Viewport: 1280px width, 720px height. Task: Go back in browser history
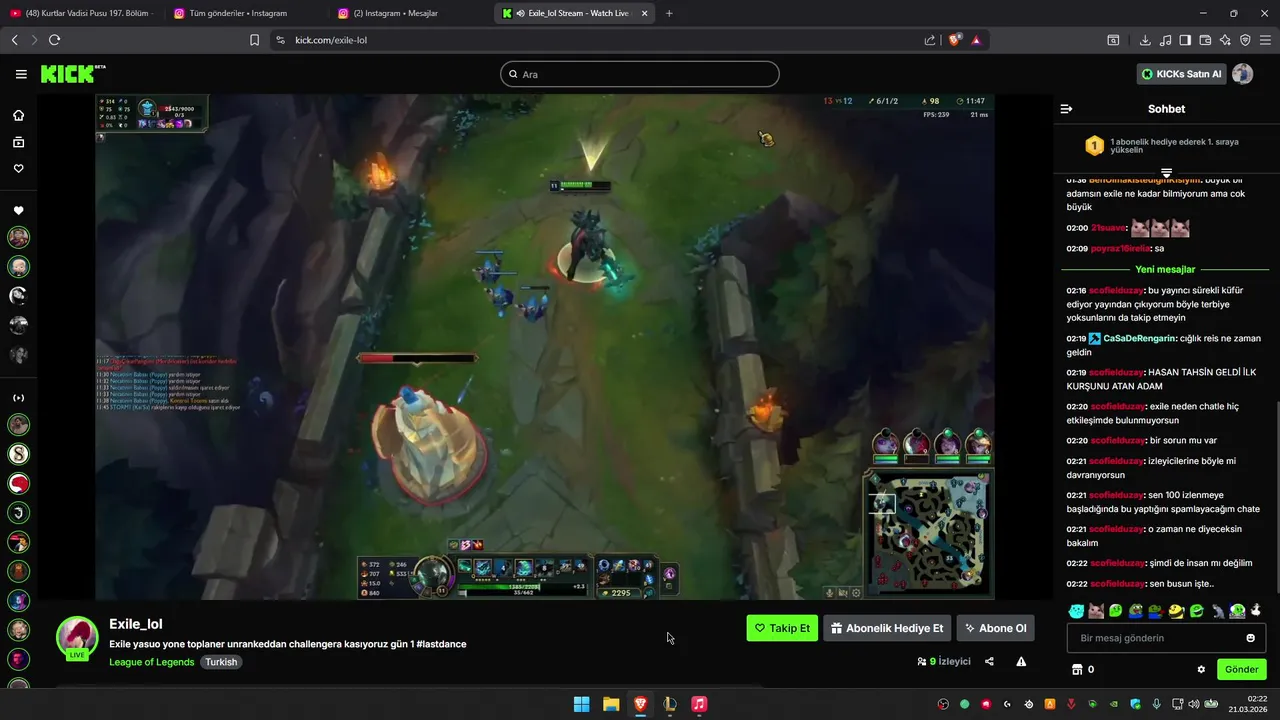pos(15,40)
